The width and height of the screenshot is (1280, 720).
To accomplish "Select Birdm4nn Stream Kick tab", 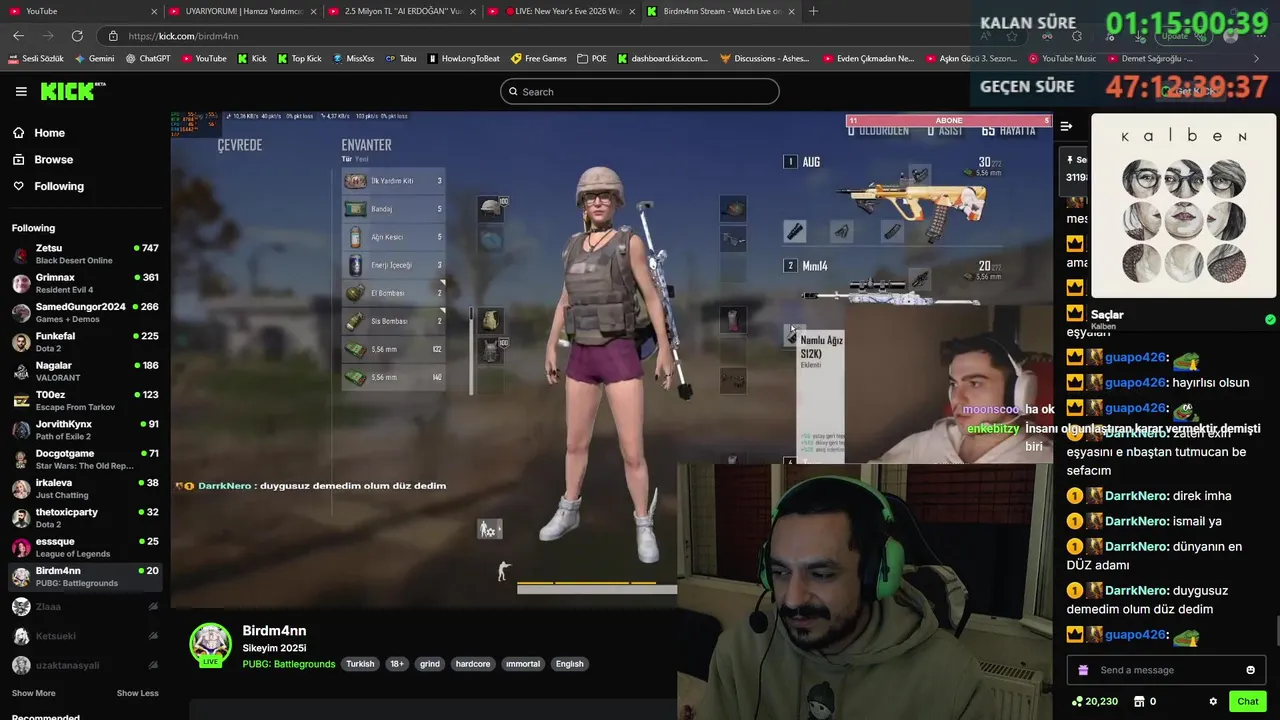I will click(x=720, y=11).
